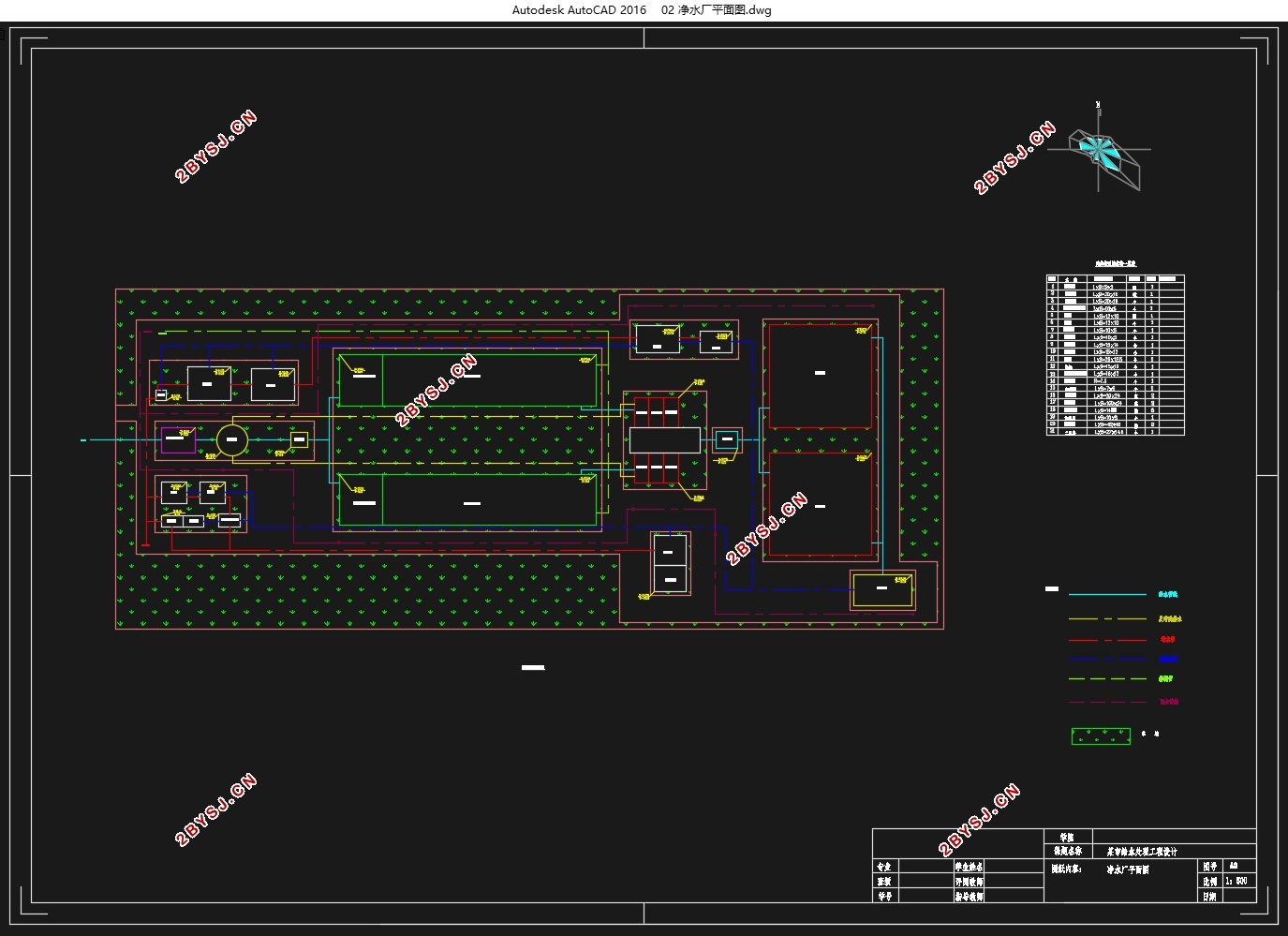Click the 日期 label in title block
The height and width of the screenshot is (936, 1288).
(1210, 897)
